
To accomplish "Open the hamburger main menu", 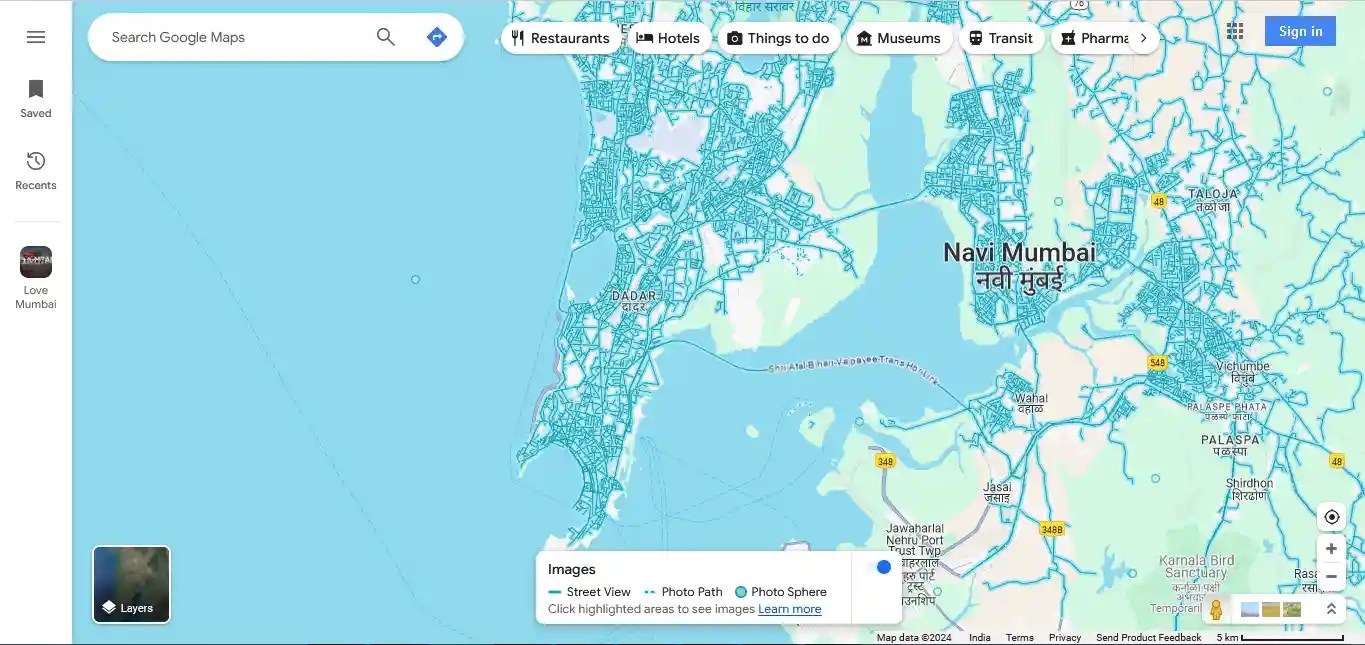I will pos(36,37).
